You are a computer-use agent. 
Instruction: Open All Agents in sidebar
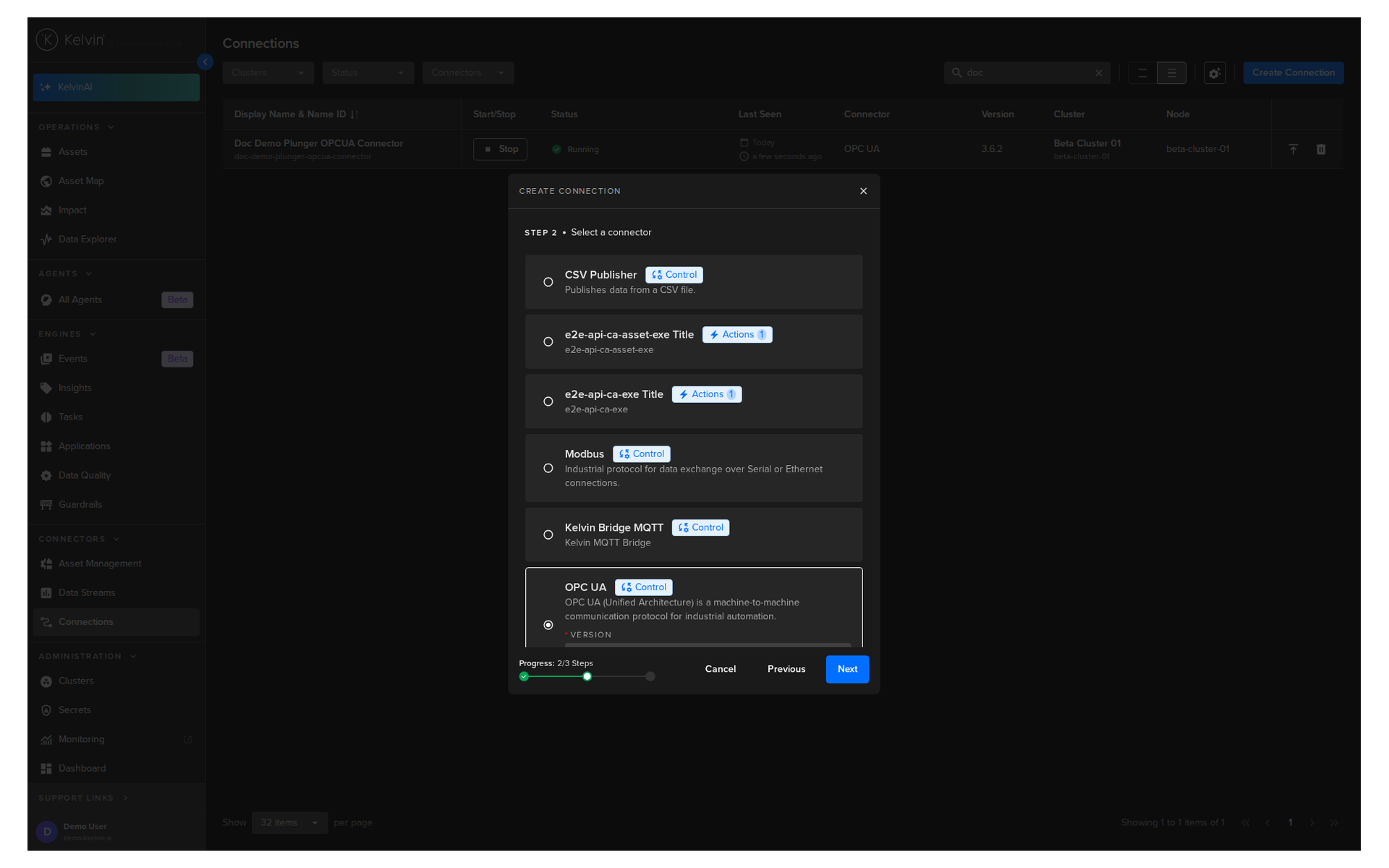(116, 299)
